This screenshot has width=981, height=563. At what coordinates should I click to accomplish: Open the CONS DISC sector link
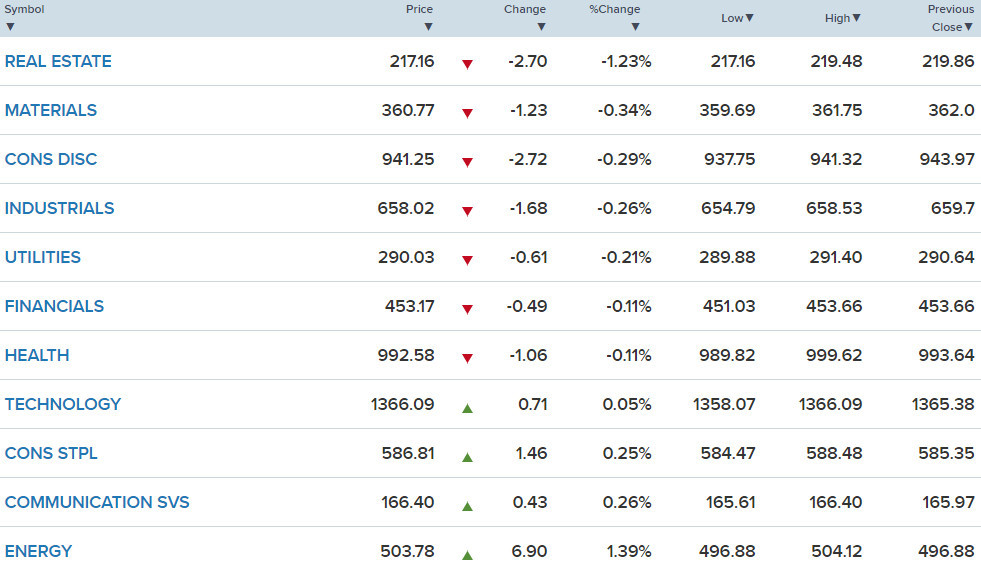(51, 159)
